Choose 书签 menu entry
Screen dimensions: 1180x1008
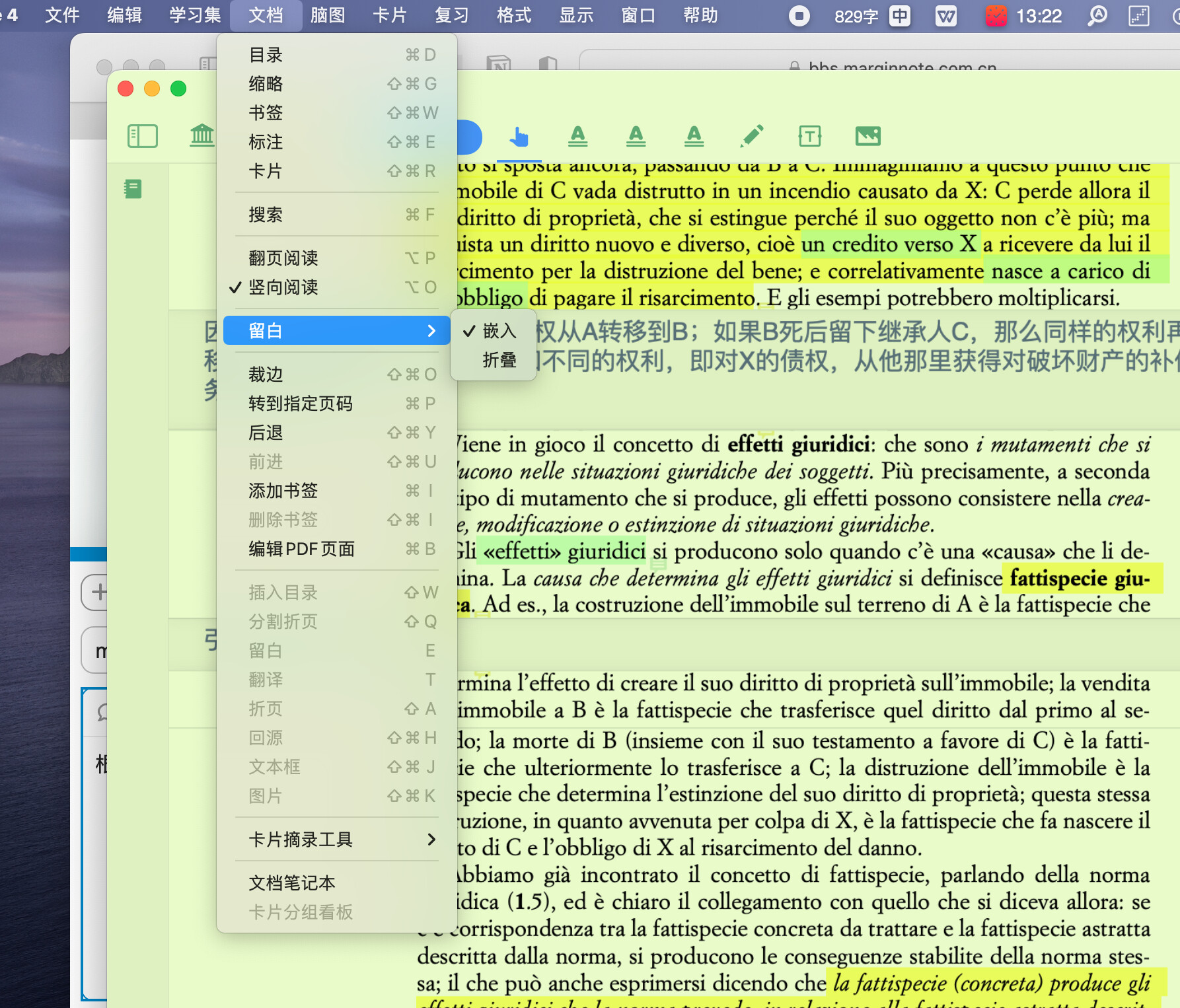point(337,113)
